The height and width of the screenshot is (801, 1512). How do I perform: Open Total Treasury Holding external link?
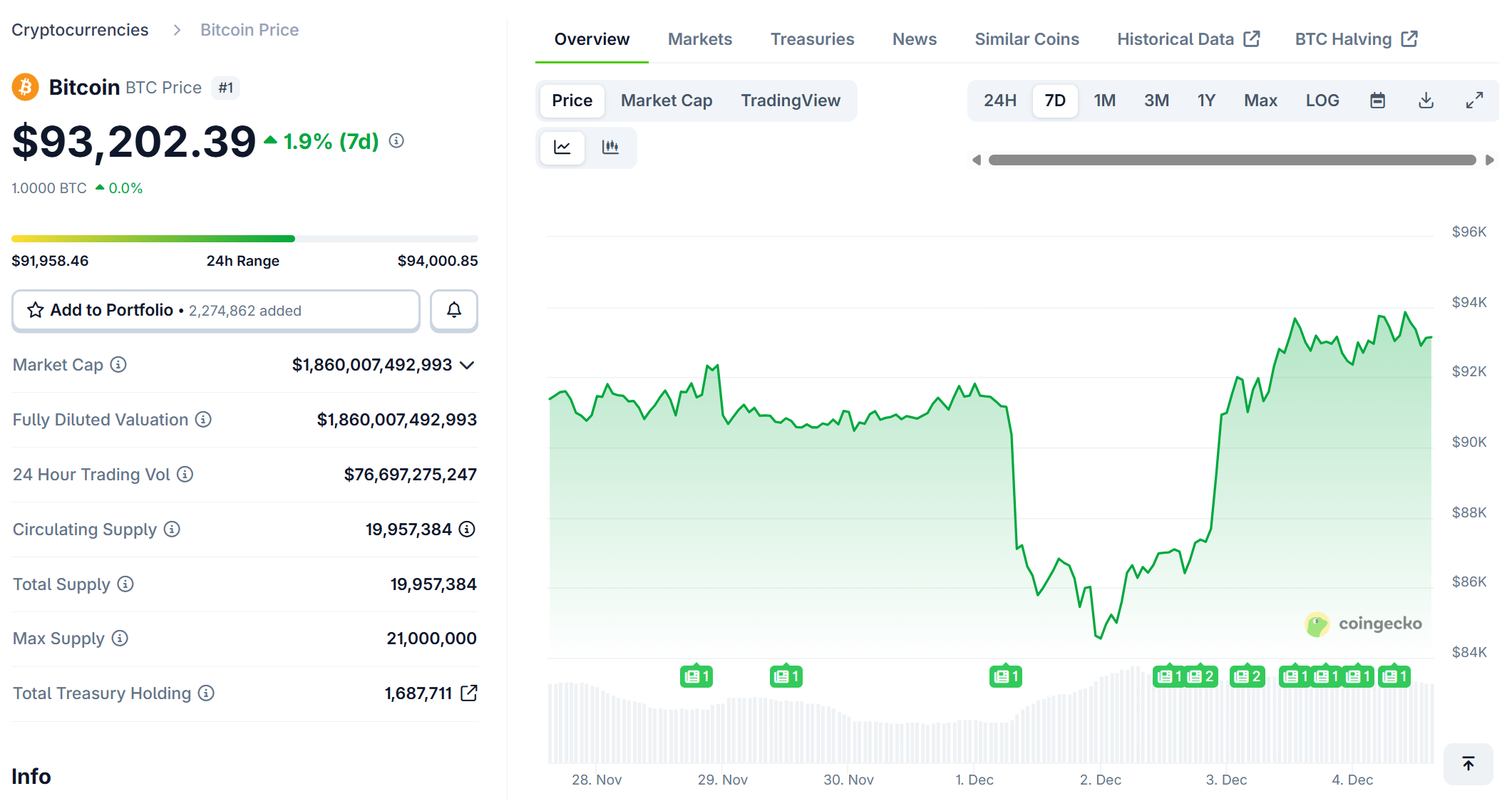468,692
